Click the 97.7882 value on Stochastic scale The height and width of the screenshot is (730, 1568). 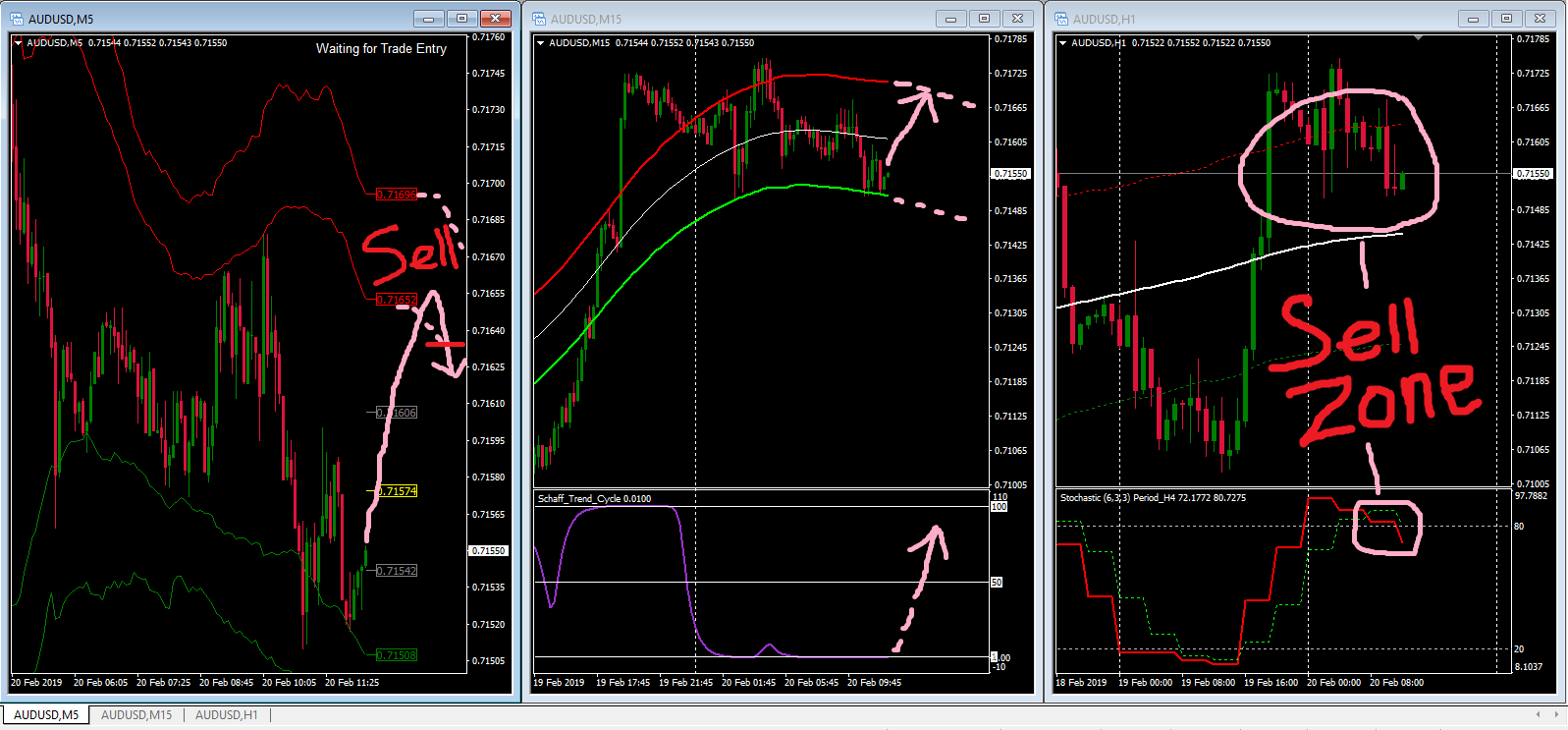[x=1531, y=496]
